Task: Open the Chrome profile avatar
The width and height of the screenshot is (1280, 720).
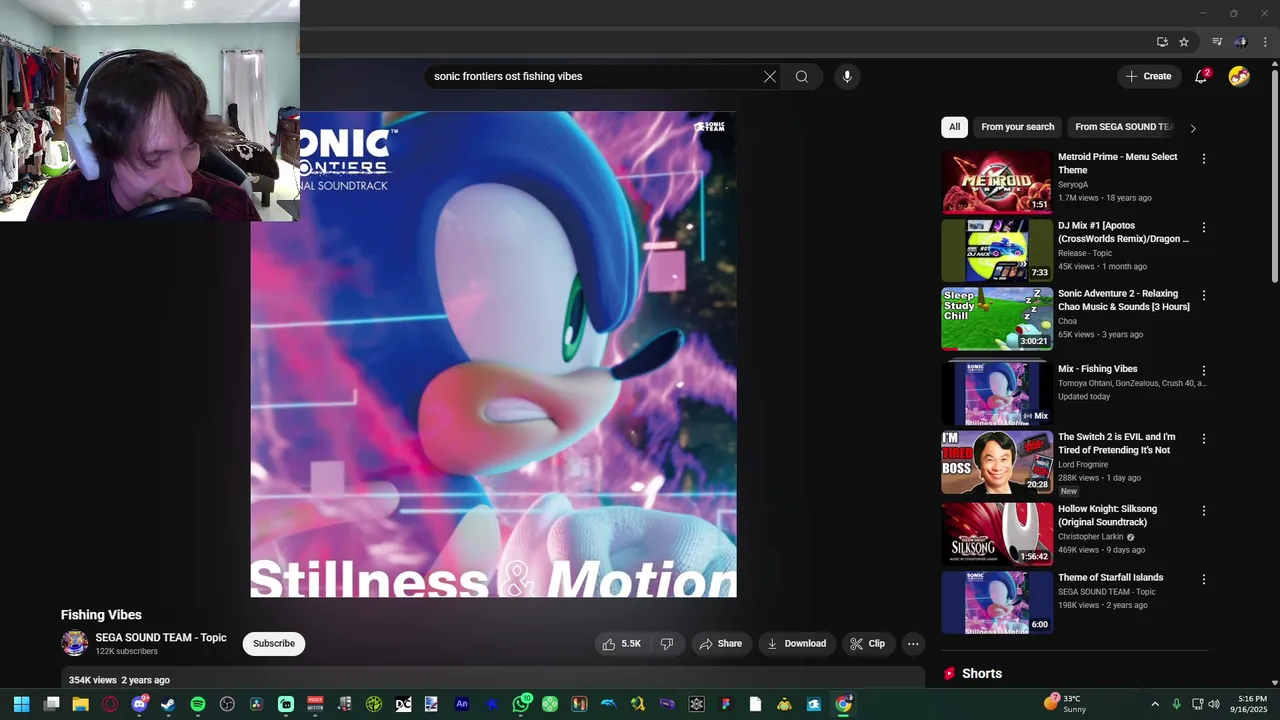Action: [x=1241, y=42]
